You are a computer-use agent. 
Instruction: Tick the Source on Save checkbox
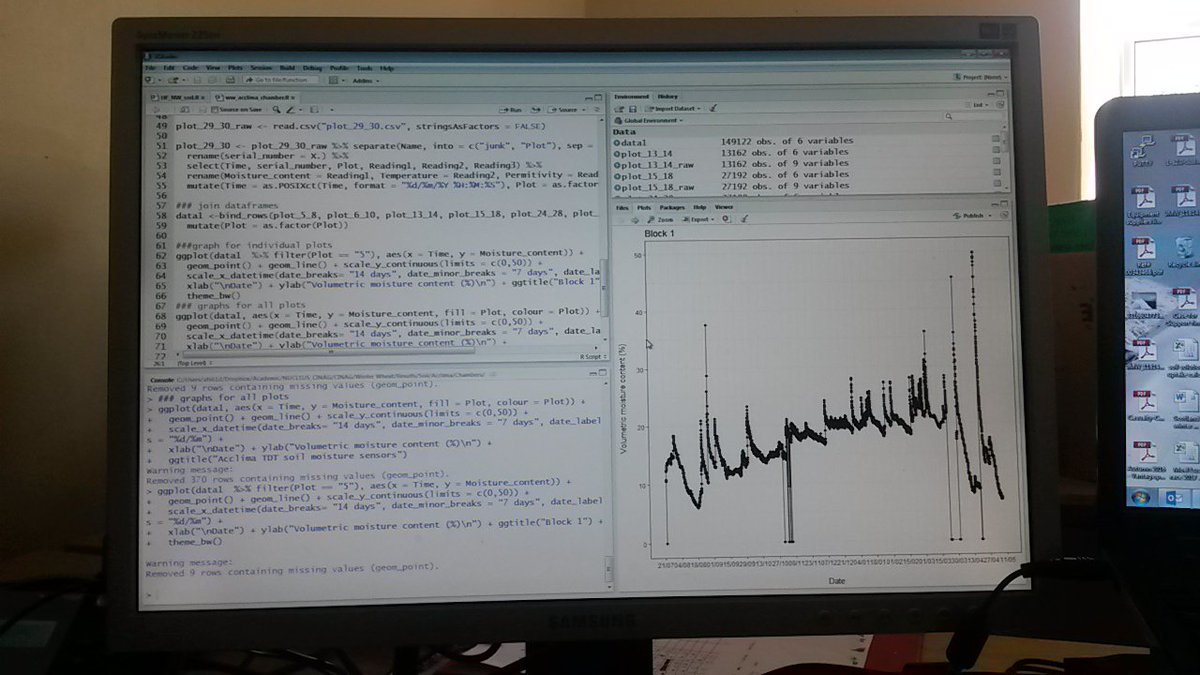[215, 109]
